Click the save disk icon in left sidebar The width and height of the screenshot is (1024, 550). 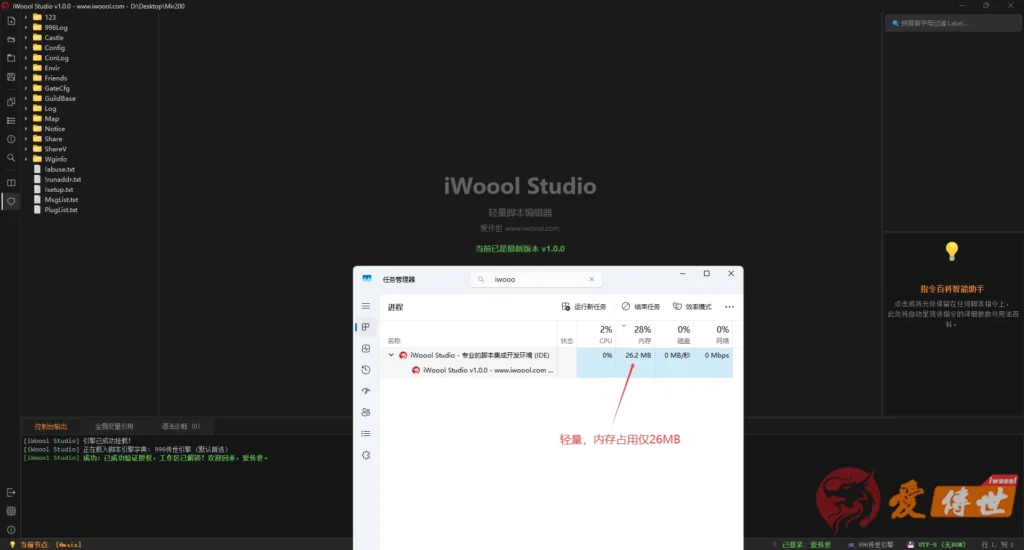click(11, 77)
